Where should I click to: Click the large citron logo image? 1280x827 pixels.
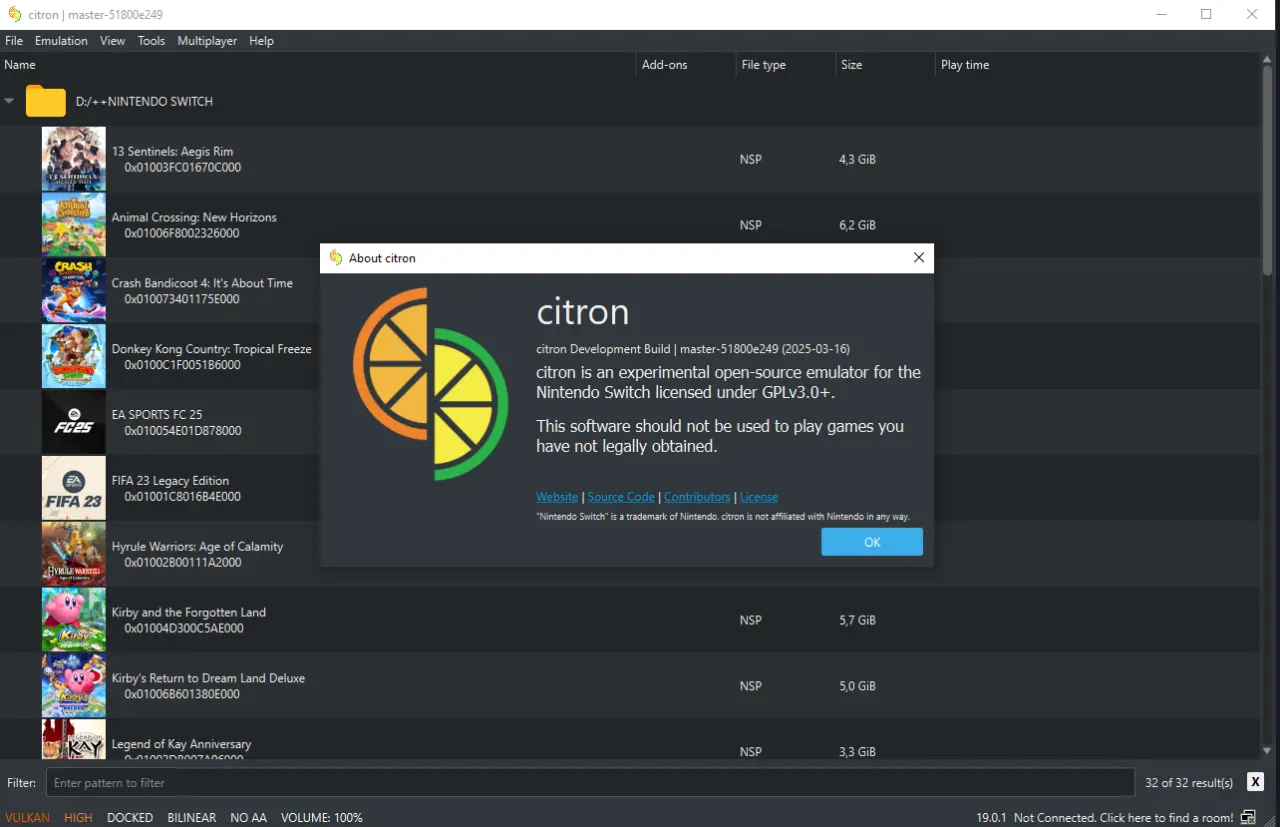pyautogui.click(x=431, y=384)
